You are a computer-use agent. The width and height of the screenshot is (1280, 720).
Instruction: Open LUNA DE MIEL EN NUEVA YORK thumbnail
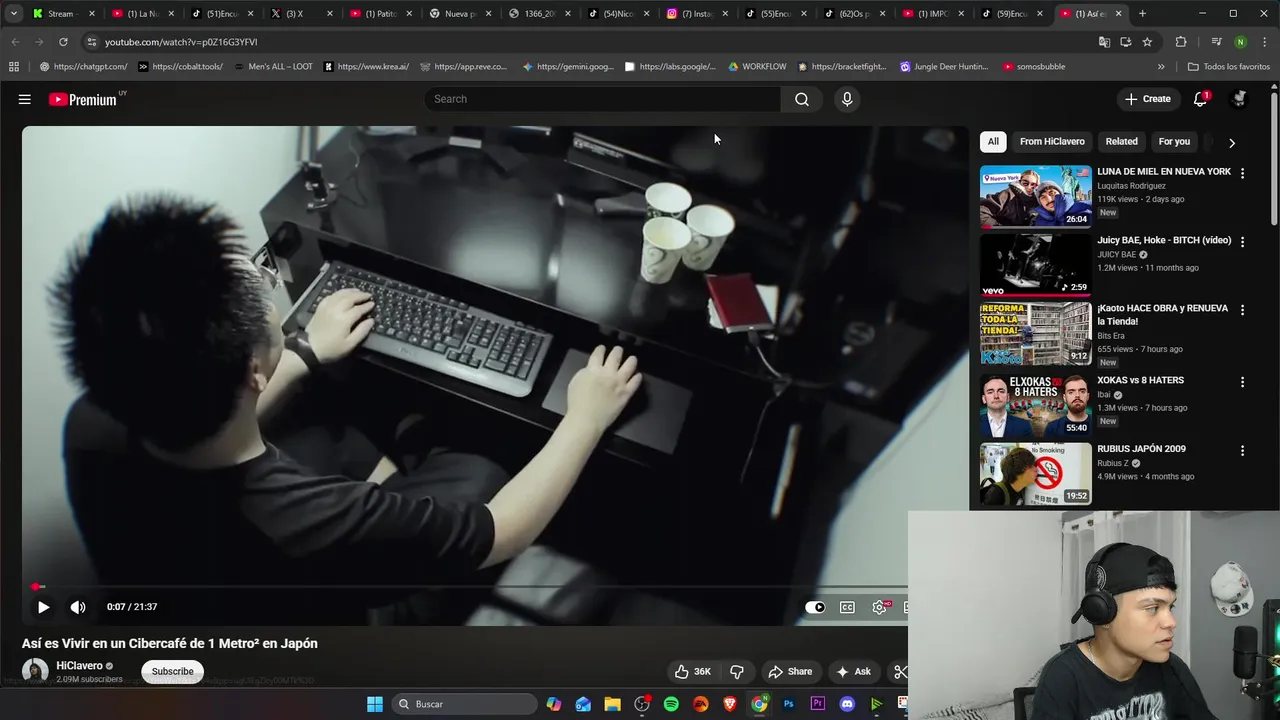1035,197
